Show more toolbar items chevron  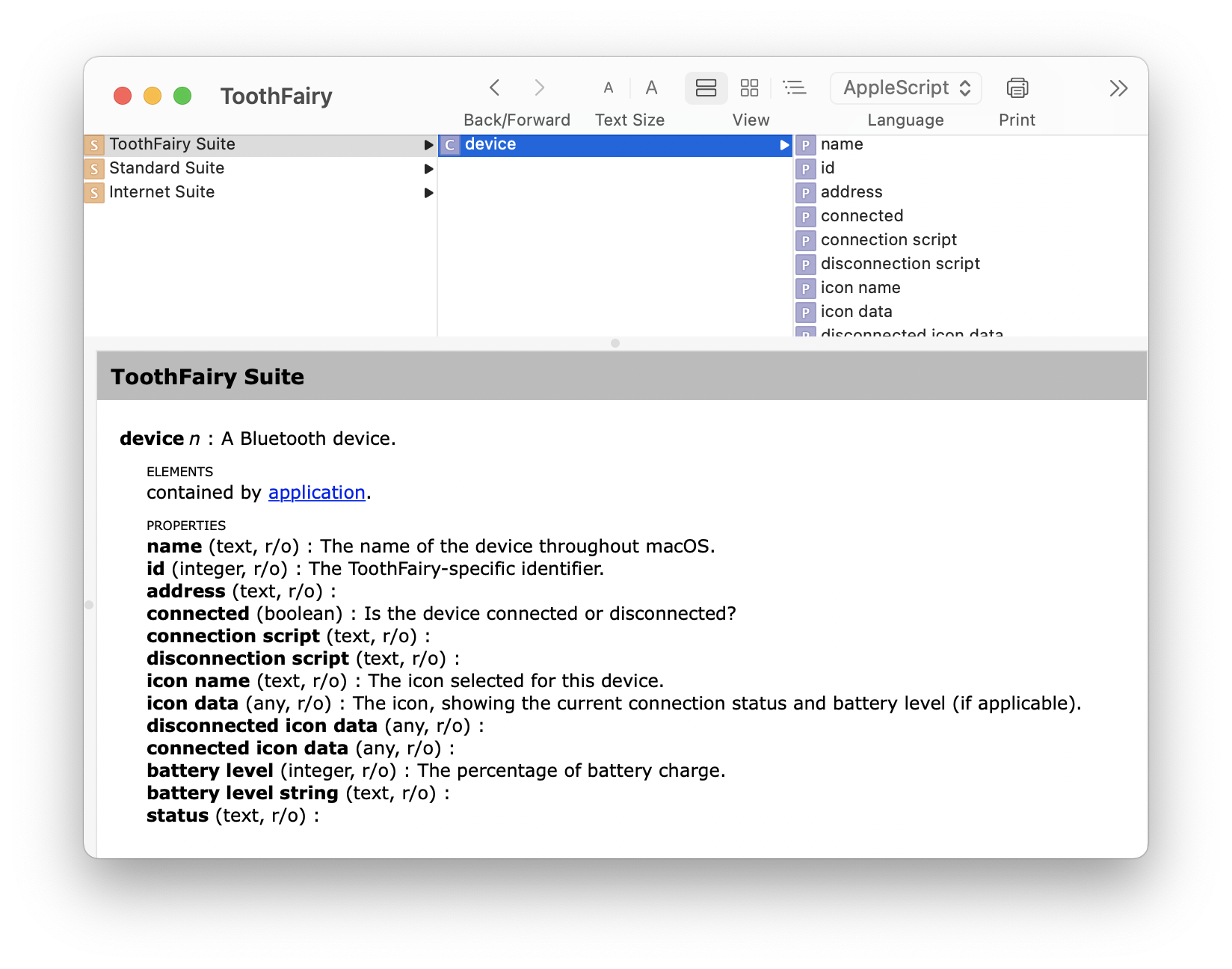[1118, 88]
